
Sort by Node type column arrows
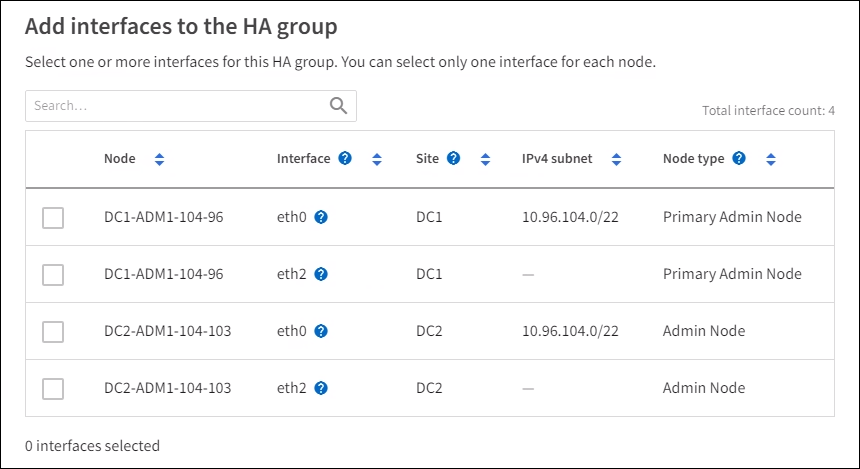tap(770, 159)
